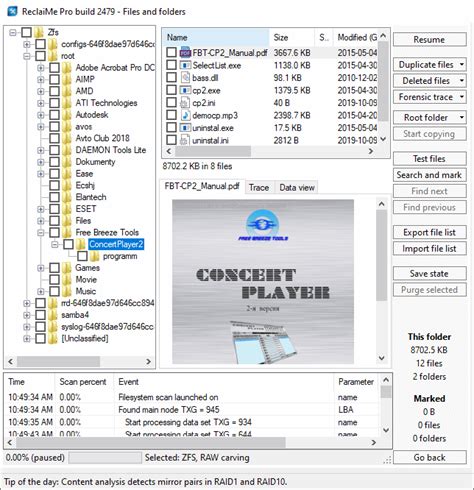Click the Resume button
The image size is (474, 490).
coord(429,39)
